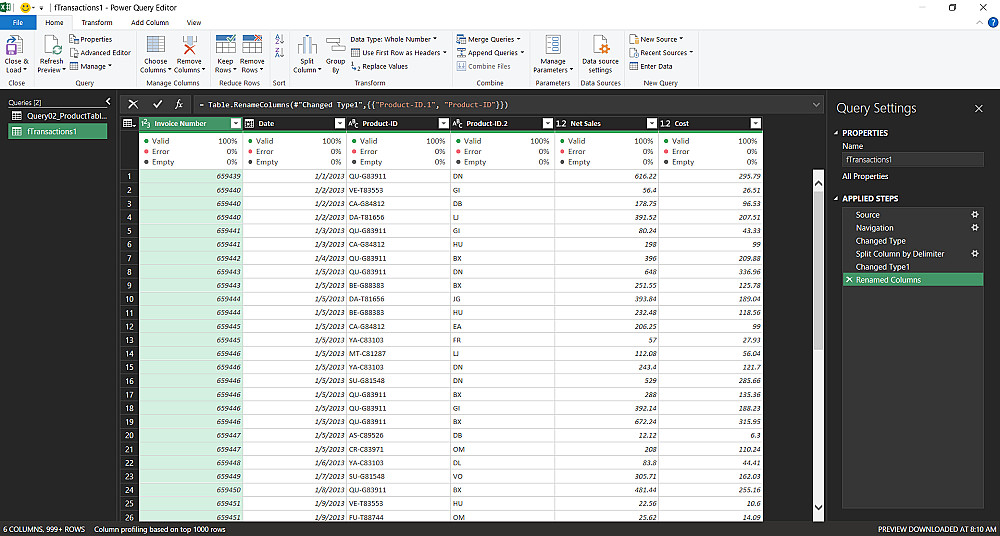The image size is (1000, 536).
Task: Open Product-ID column filter dropdown
Action: point(444,124)
